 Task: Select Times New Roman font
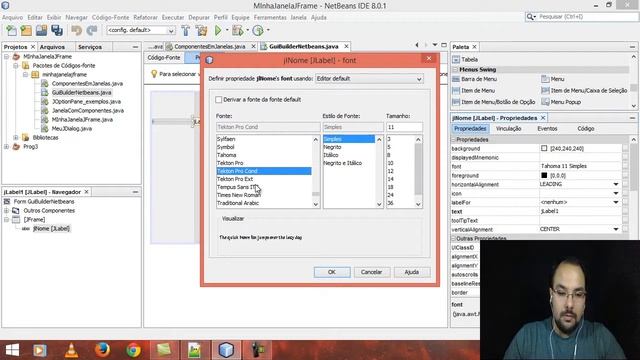coord(239,195)
